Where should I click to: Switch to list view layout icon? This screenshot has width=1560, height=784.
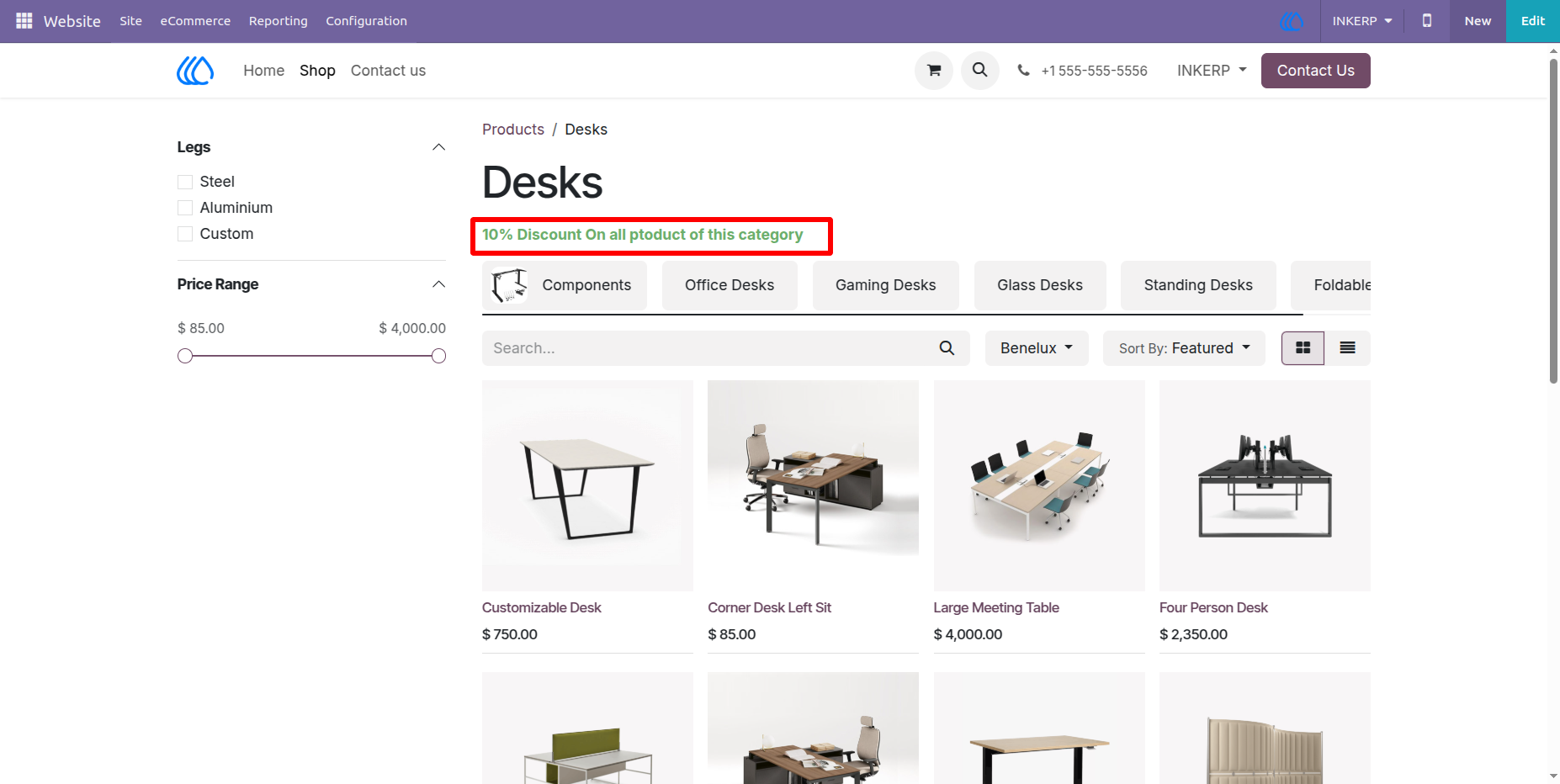1347,348
